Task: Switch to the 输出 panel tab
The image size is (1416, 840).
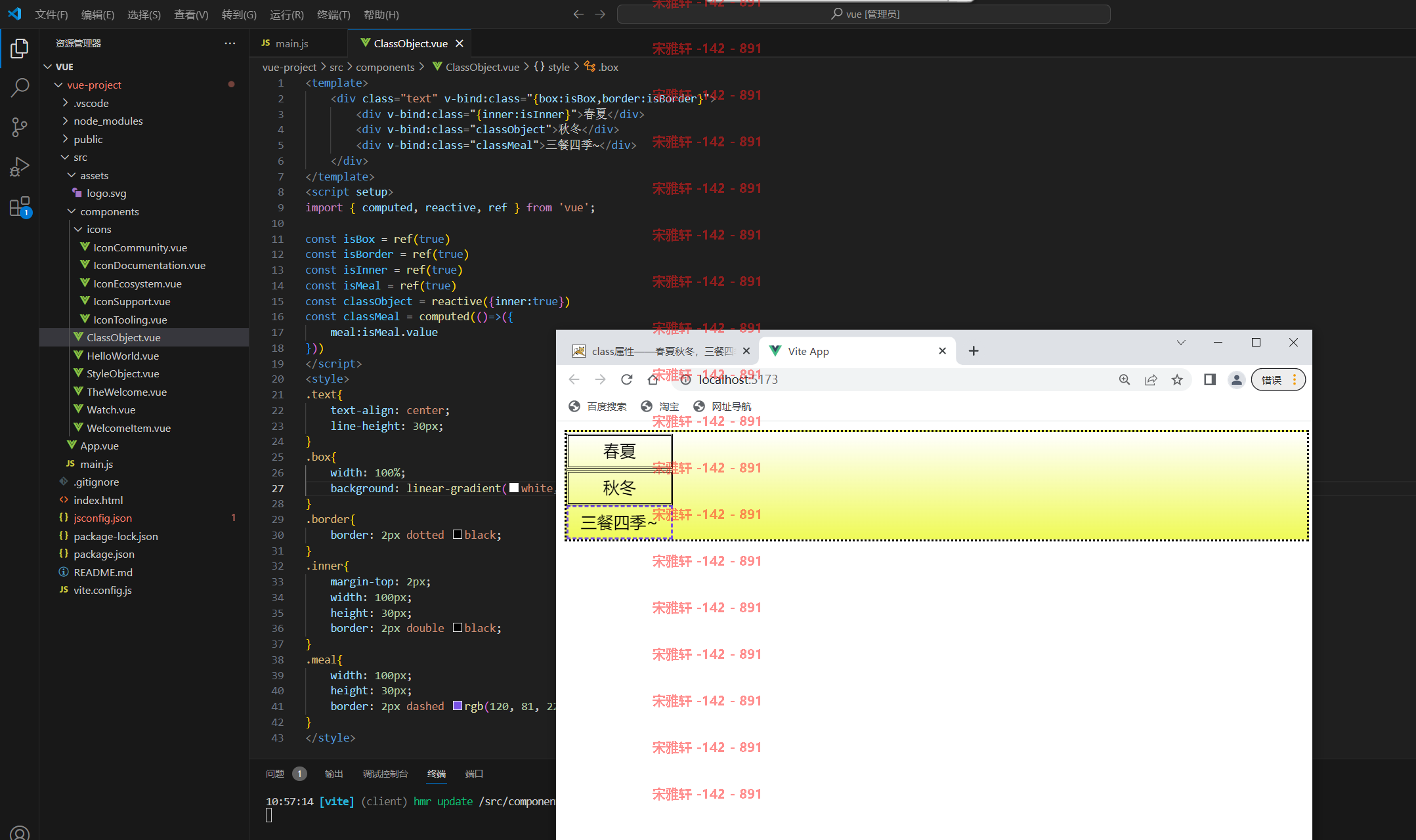Action: coord(333,774)
